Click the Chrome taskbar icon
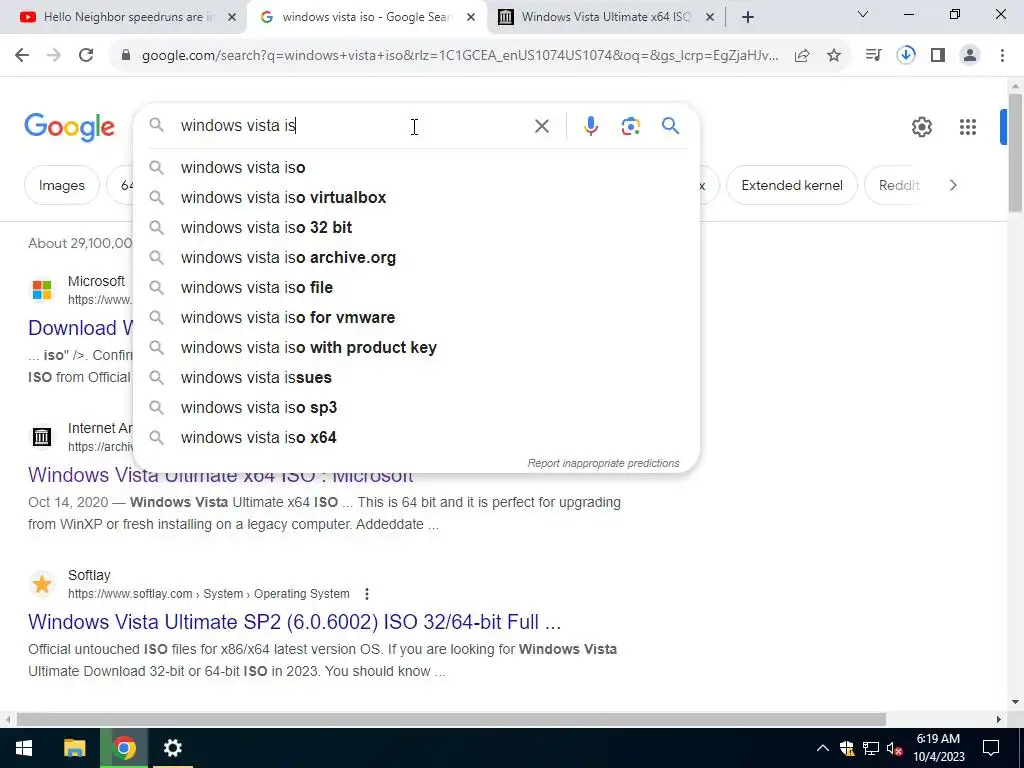 124,748
